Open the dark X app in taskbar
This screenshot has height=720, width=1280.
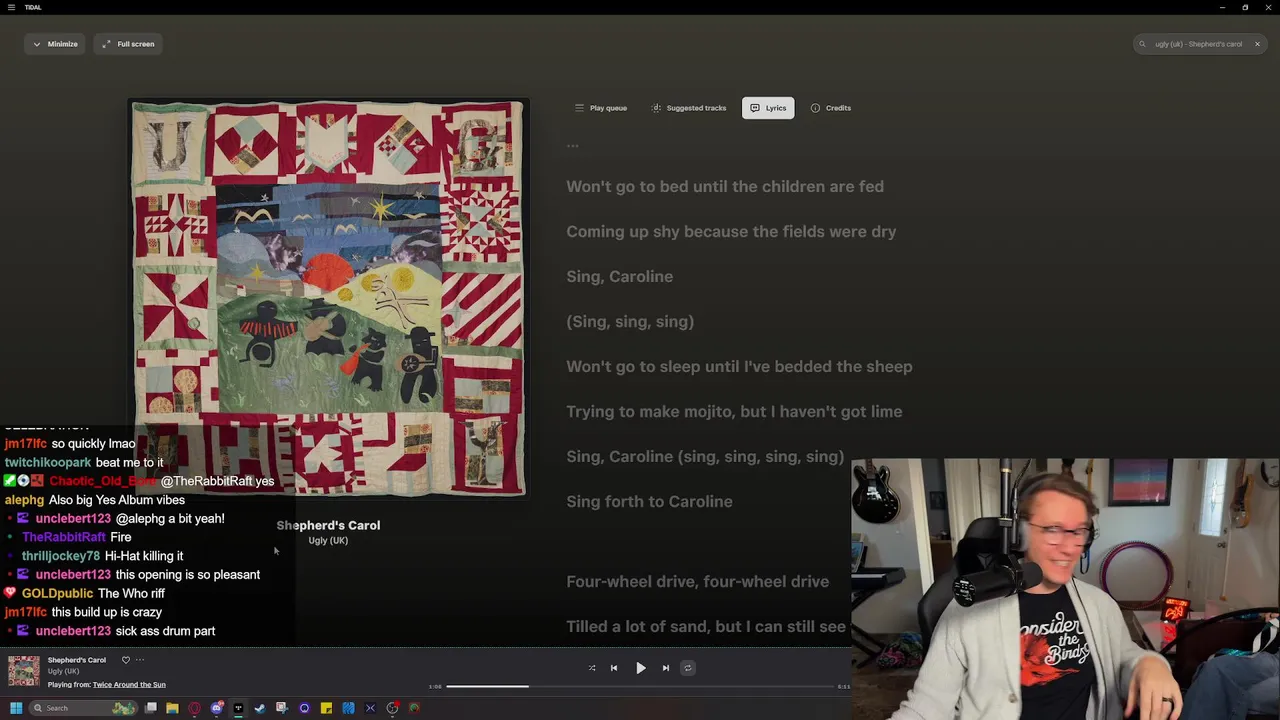[370, 708]
